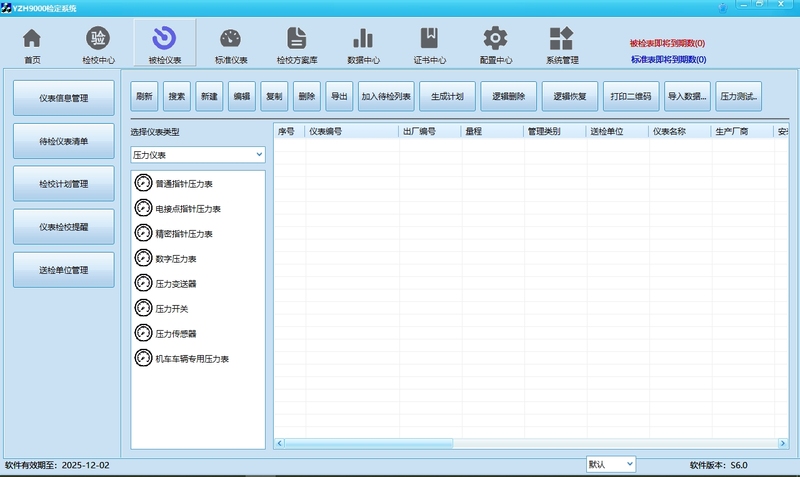Click the 删除 button
Image resolution: width=800 pixels, height=477 pixels.
(x=307, y=96)
